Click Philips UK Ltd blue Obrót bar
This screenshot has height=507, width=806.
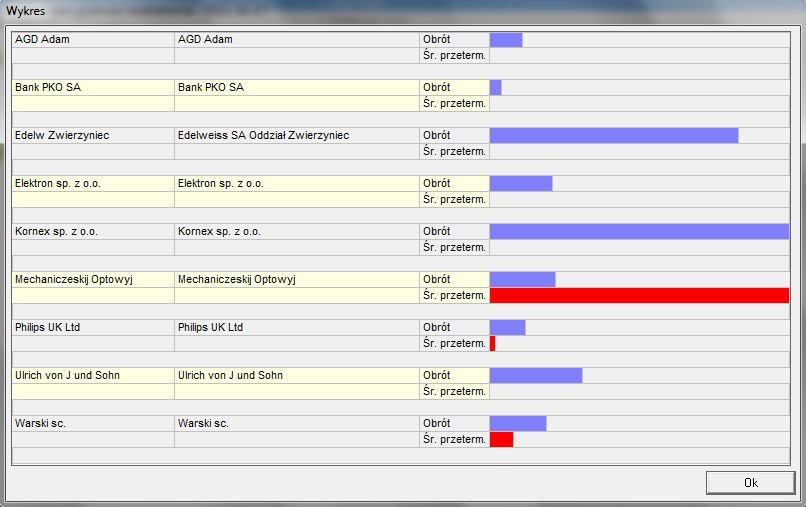(507, 328)
